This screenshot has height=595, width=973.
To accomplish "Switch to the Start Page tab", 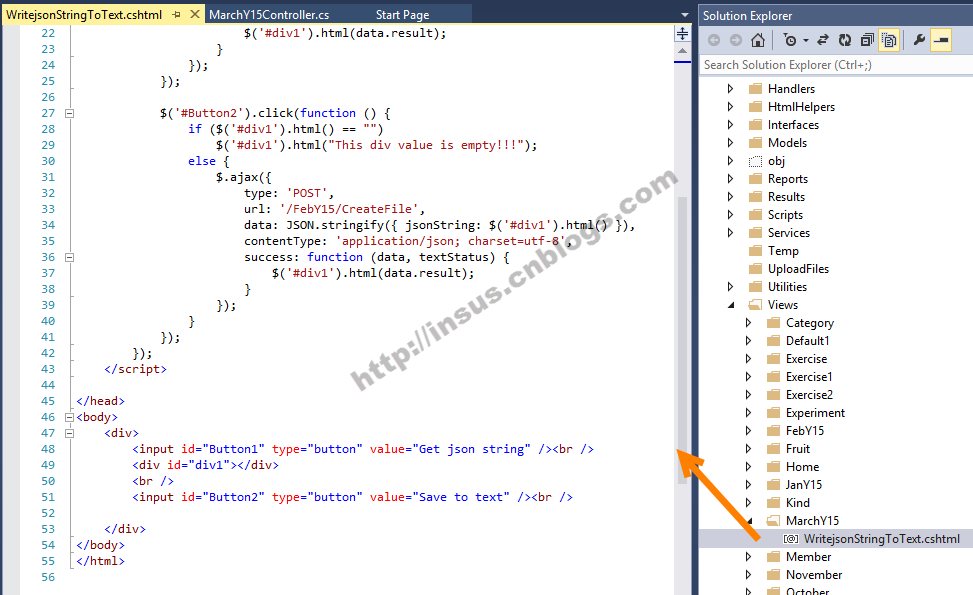I will pyautogui.click(x=402, y=15).
